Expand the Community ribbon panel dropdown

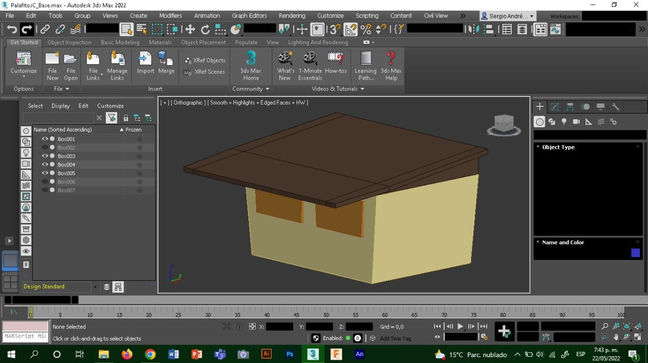pyautogui.click(x=251, y=89)
